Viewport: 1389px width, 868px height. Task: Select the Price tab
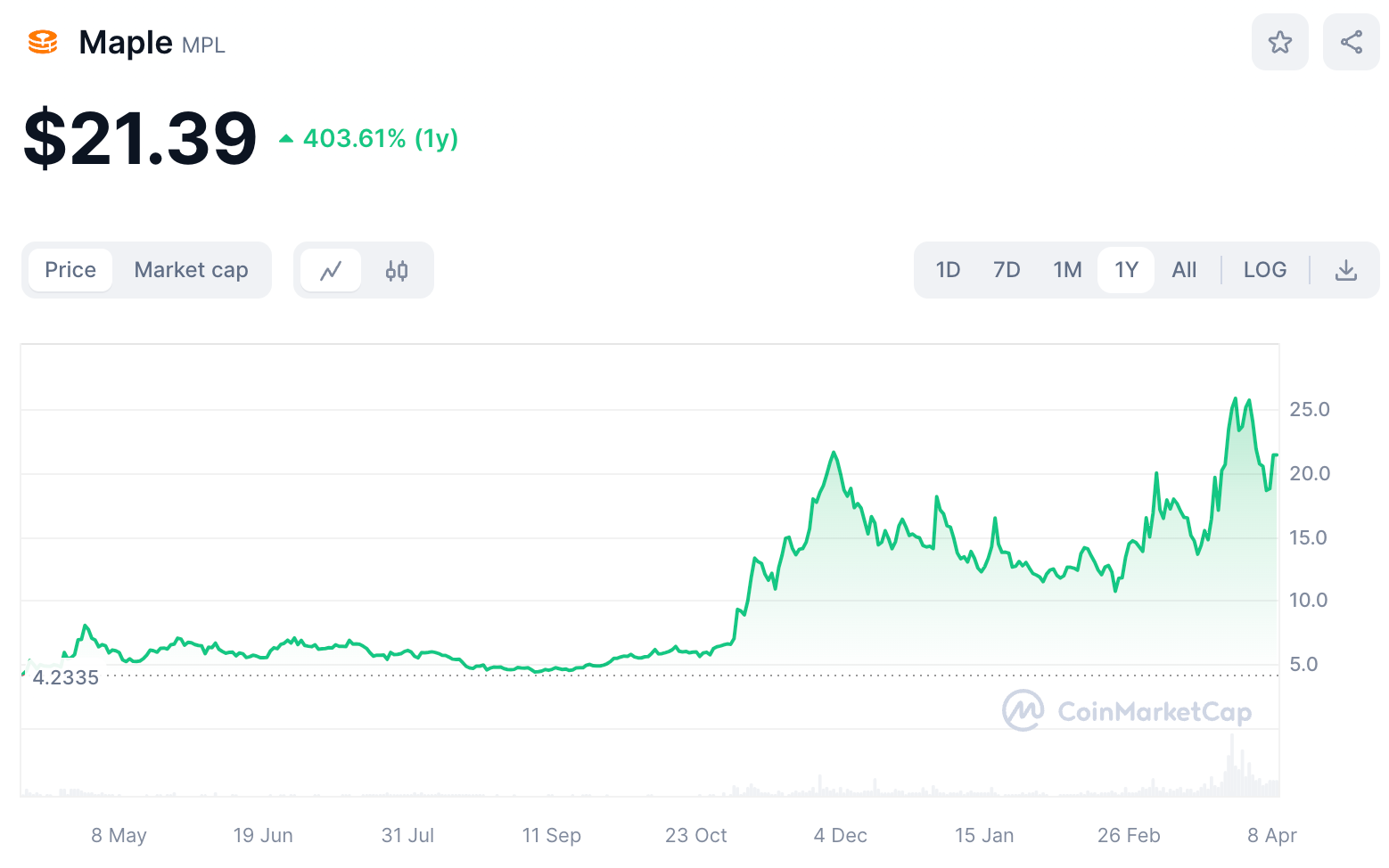point(70,270)
